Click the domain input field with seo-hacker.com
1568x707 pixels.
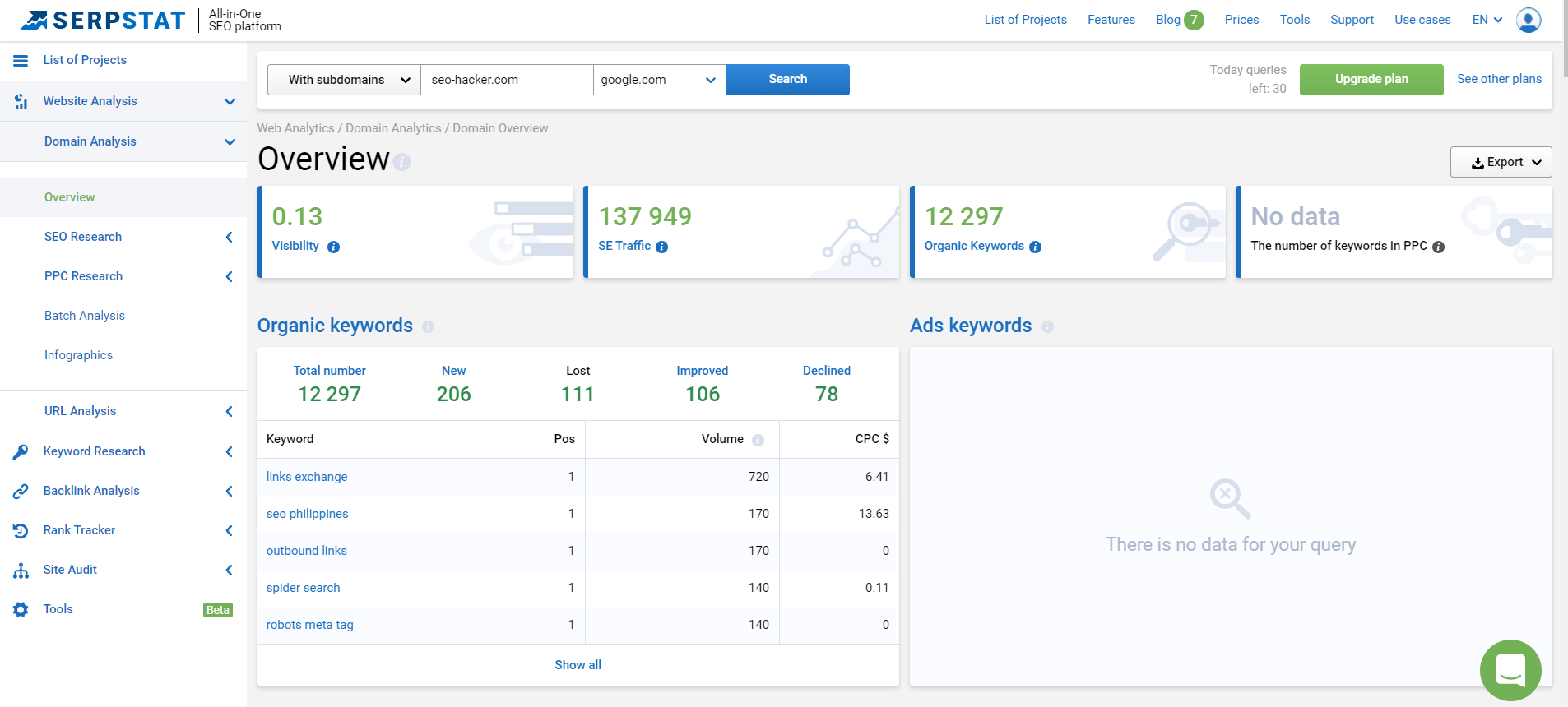506,80
